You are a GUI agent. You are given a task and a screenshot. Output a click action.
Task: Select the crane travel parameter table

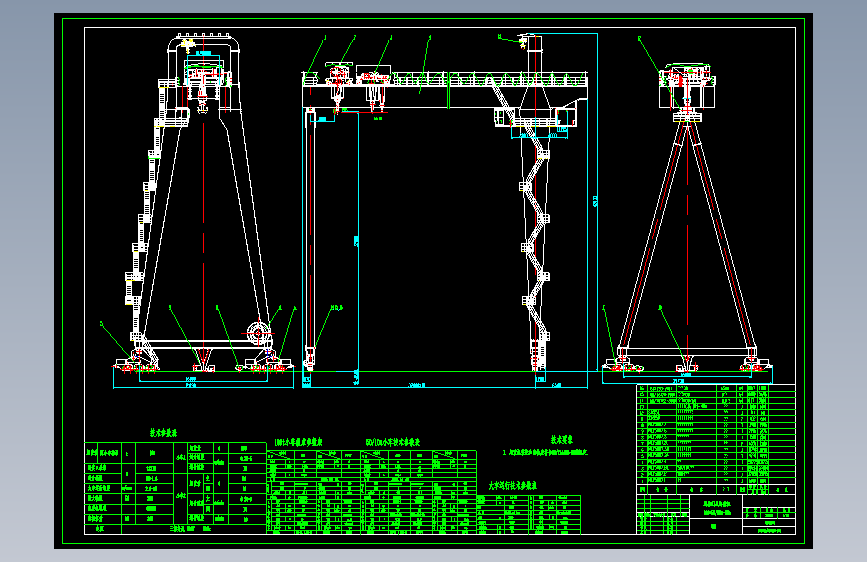pyautogui.click(x=528, y=514)
